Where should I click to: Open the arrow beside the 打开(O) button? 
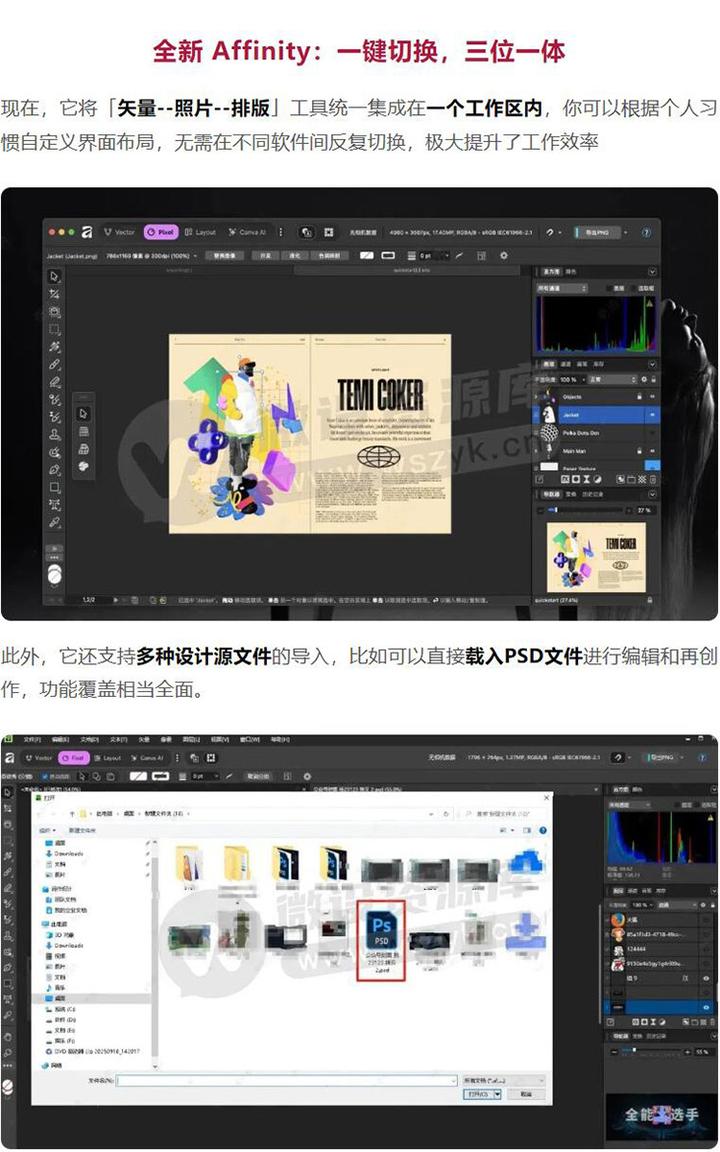point(497,1094)
